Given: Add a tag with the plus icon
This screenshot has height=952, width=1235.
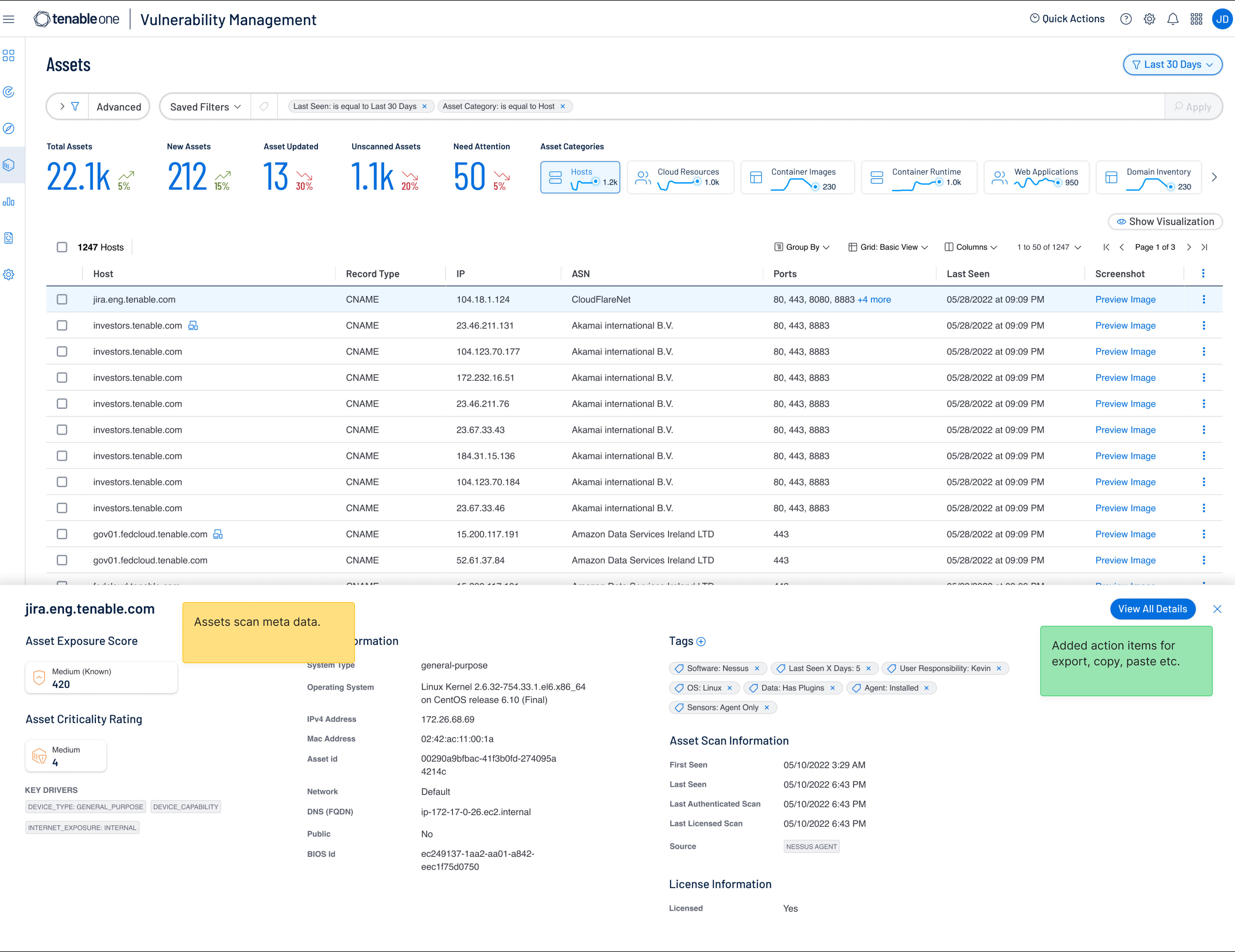Looking at the screenshot, I should tap(701, 642).
